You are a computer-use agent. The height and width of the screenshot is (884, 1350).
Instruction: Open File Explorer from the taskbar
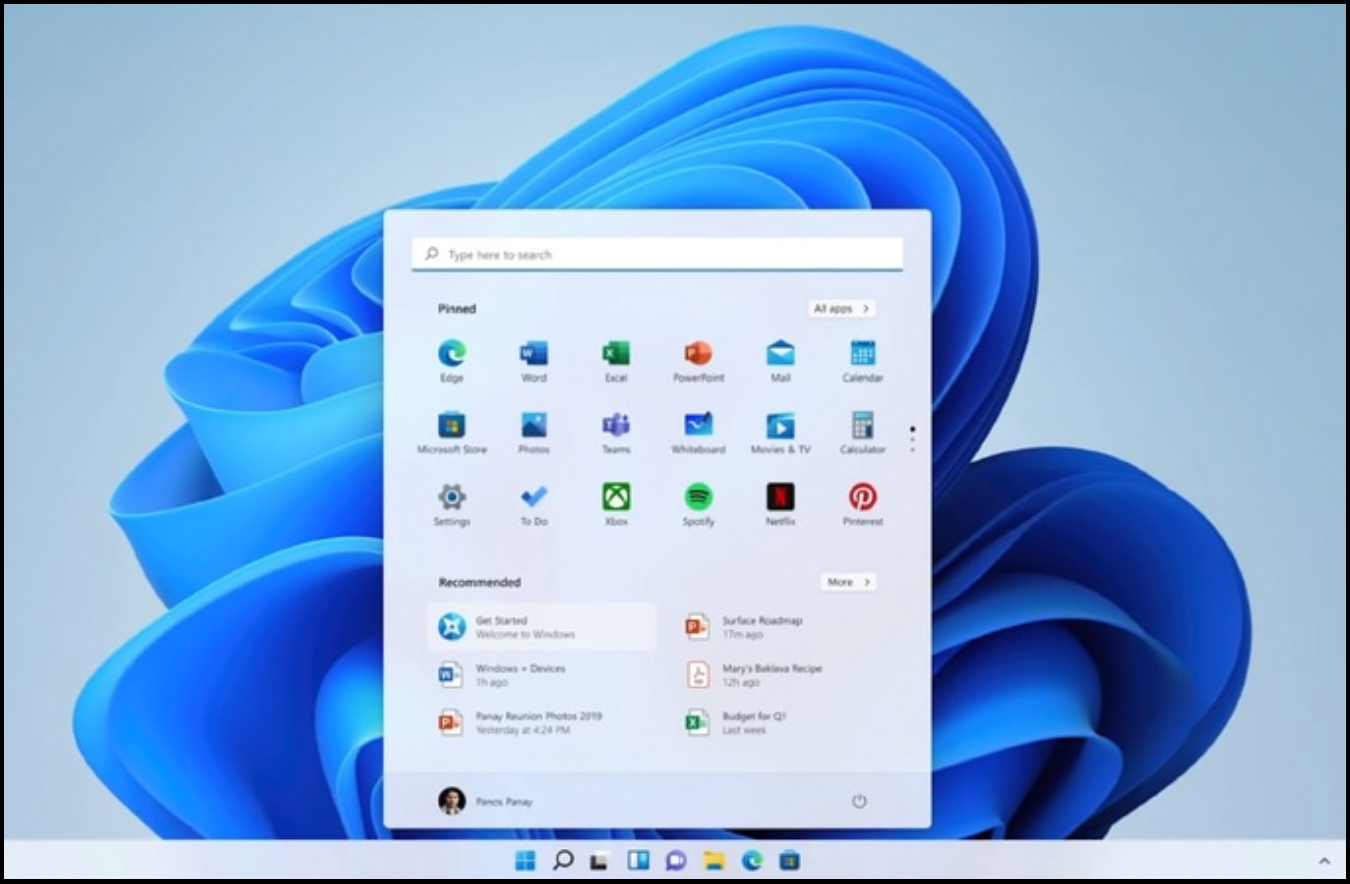pyautogui.click(x=713, y=860)
